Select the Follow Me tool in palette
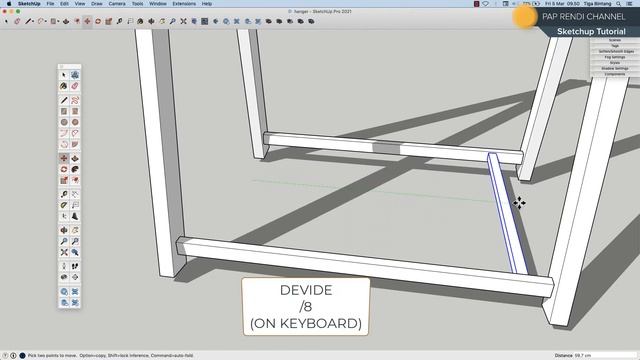Viewport: 640px width, 360px height. [75, 169]
